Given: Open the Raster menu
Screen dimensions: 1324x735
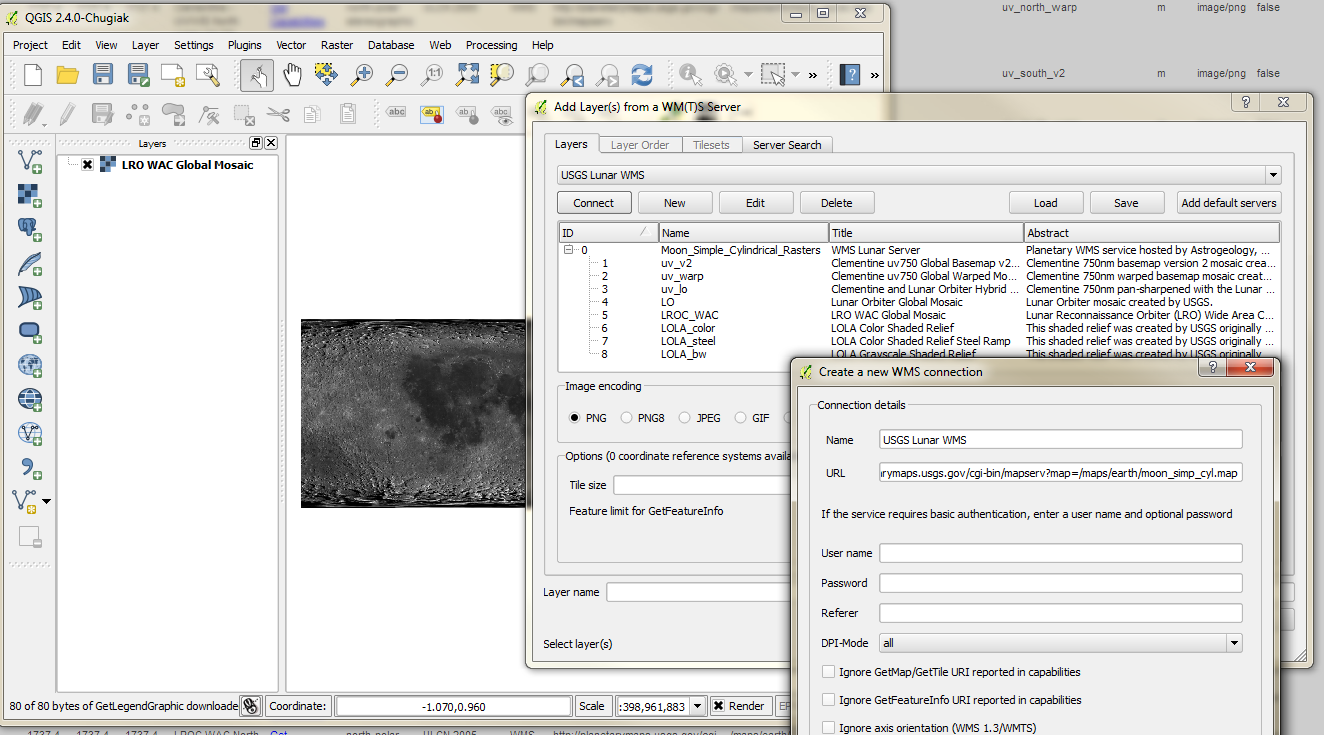Looking at the screenshot, I should pos(337,45).
